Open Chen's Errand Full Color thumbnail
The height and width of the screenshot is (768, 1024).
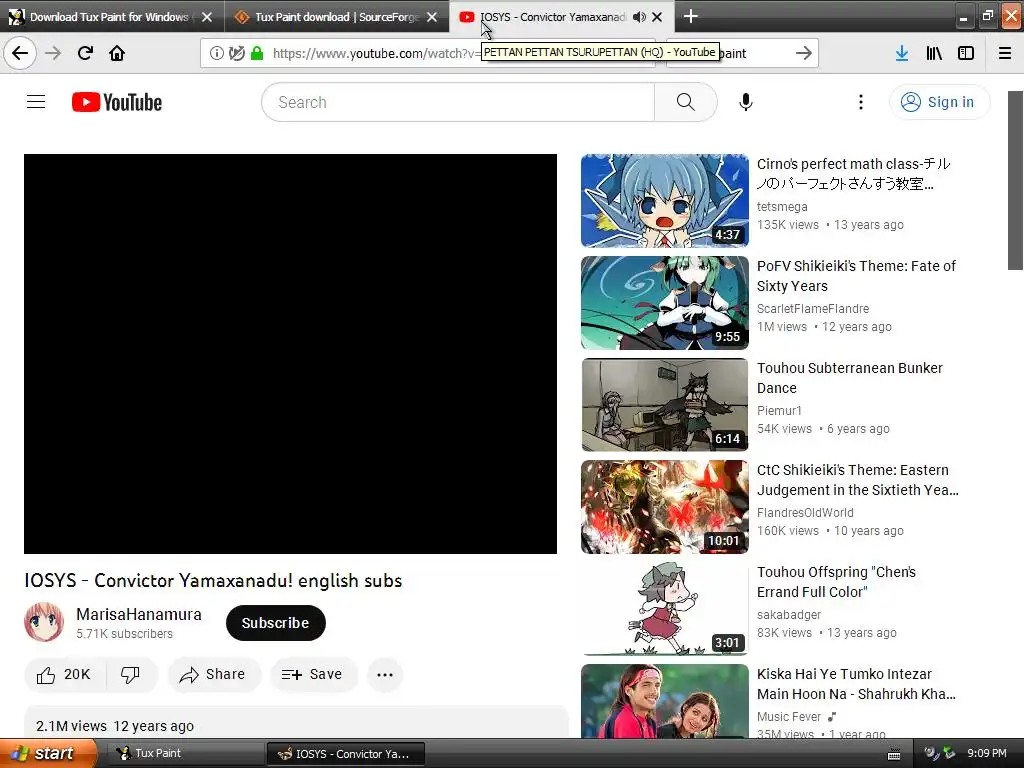click(665, 609)
